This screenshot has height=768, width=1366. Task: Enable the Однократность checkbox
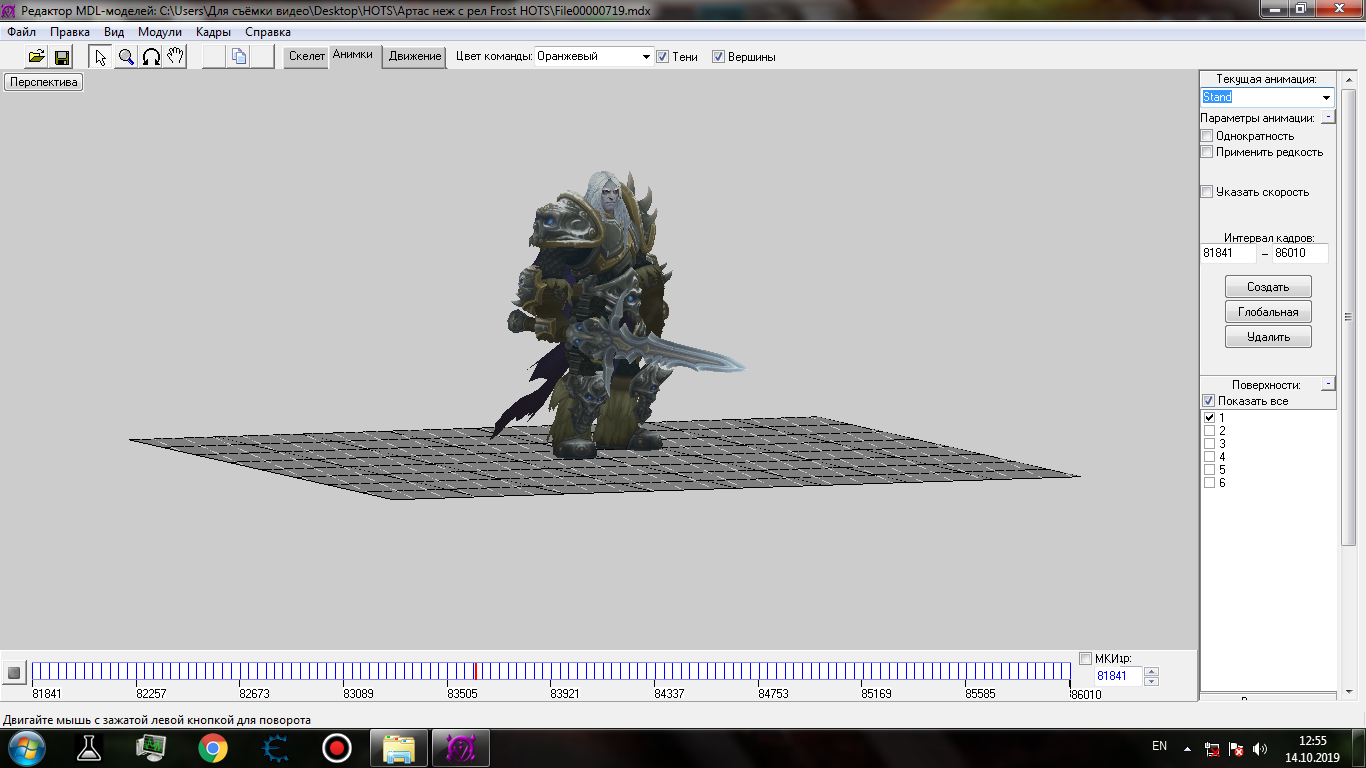tap(1207, 136)
